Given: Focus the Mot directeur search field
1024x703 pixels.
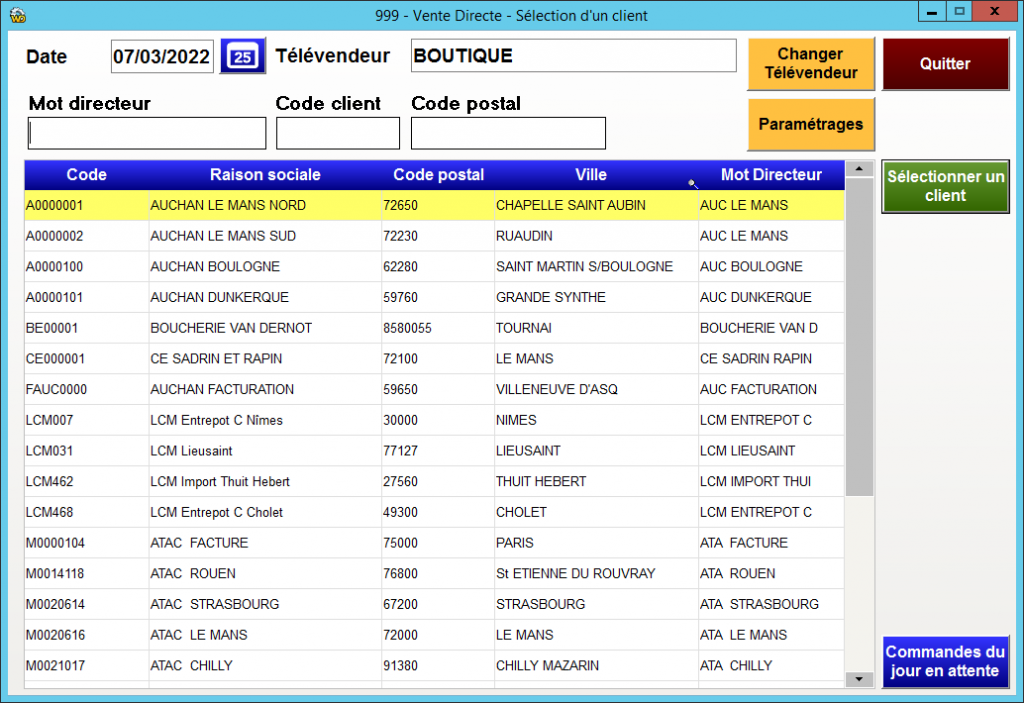Looking at the screenshot, I should 147,133.
